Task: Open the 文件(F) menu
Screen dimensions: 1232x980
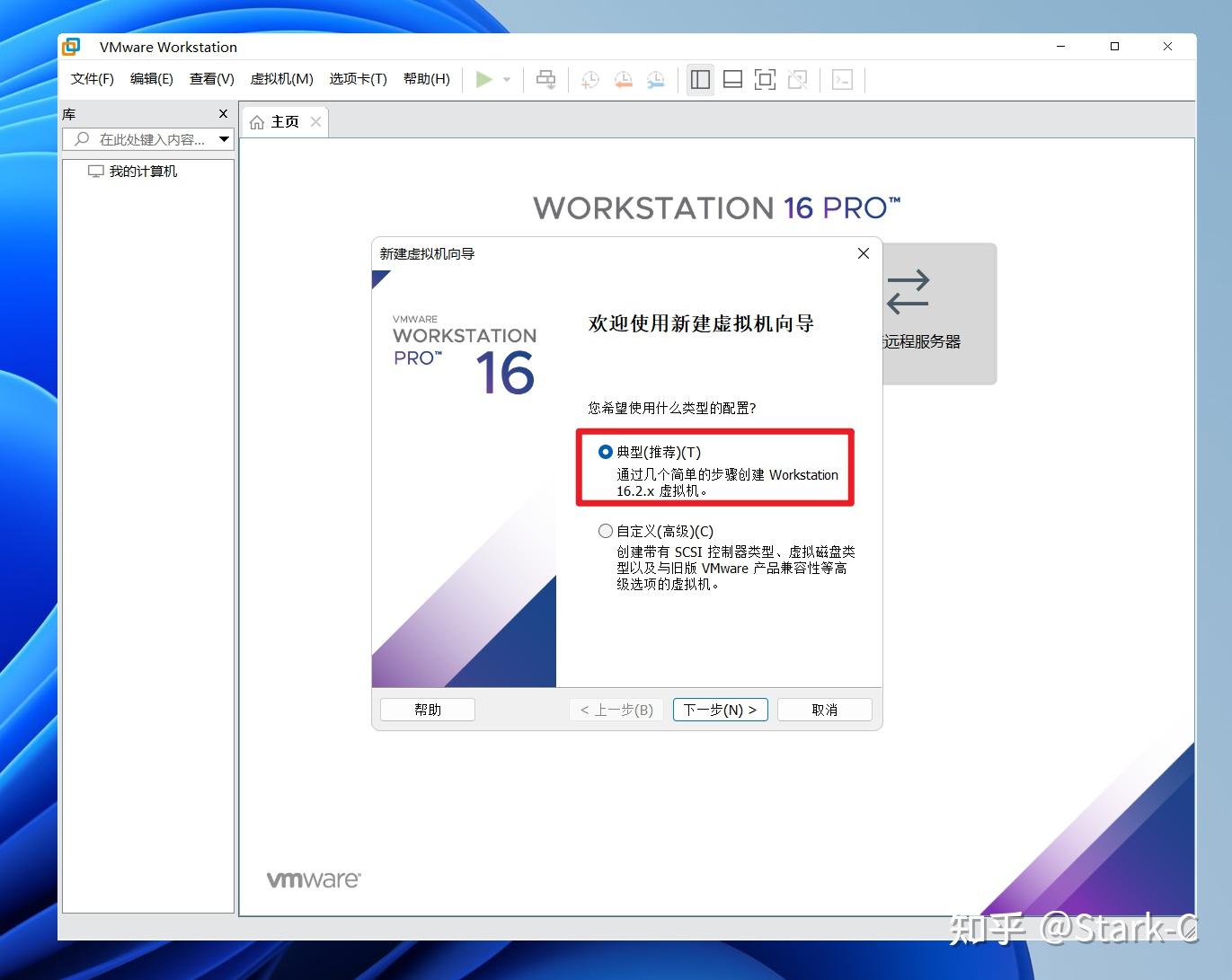Action: tap(90, 79)
